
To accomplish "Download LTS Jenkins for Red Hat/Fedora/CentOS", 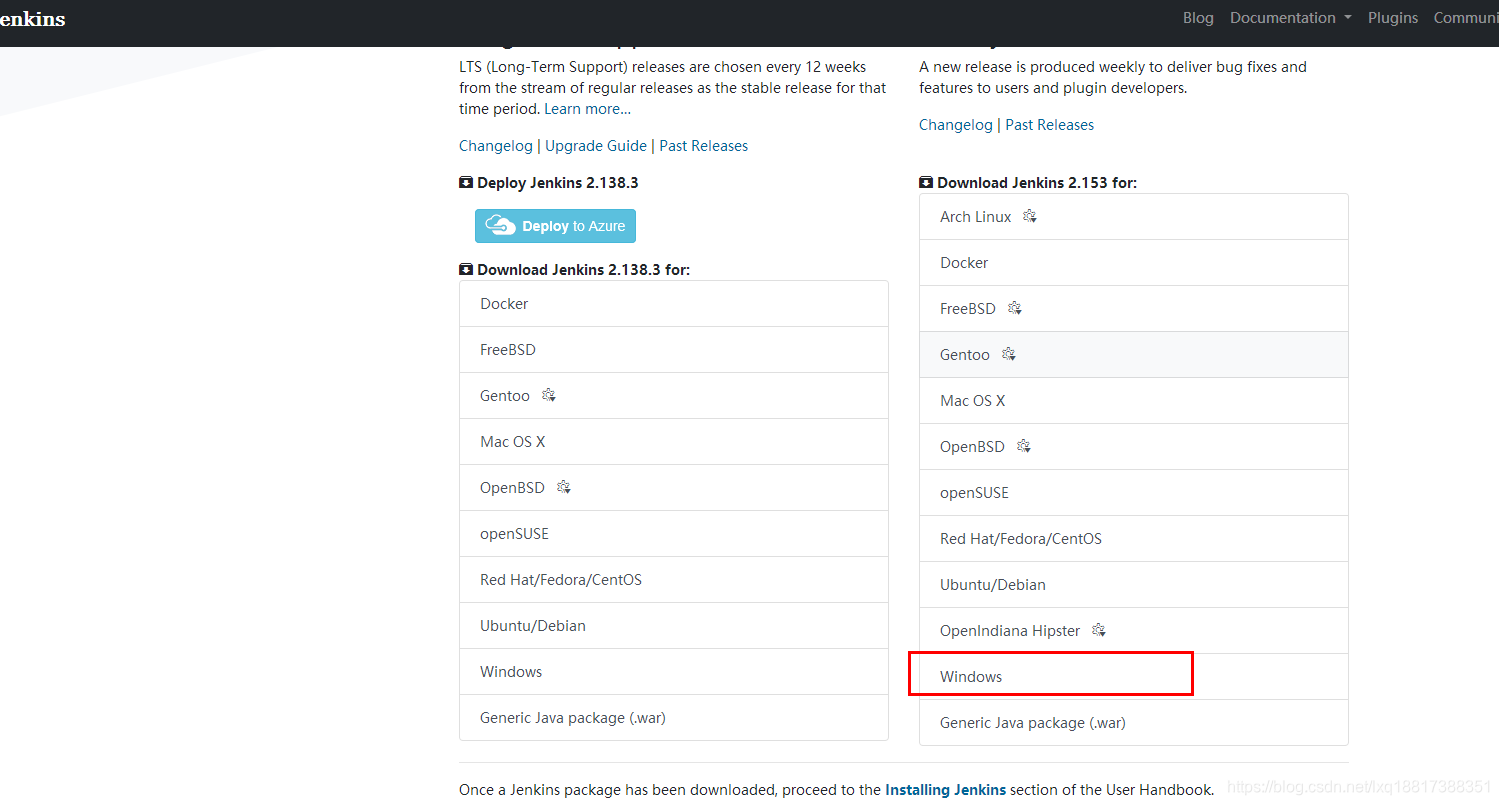I will point(674,580).
